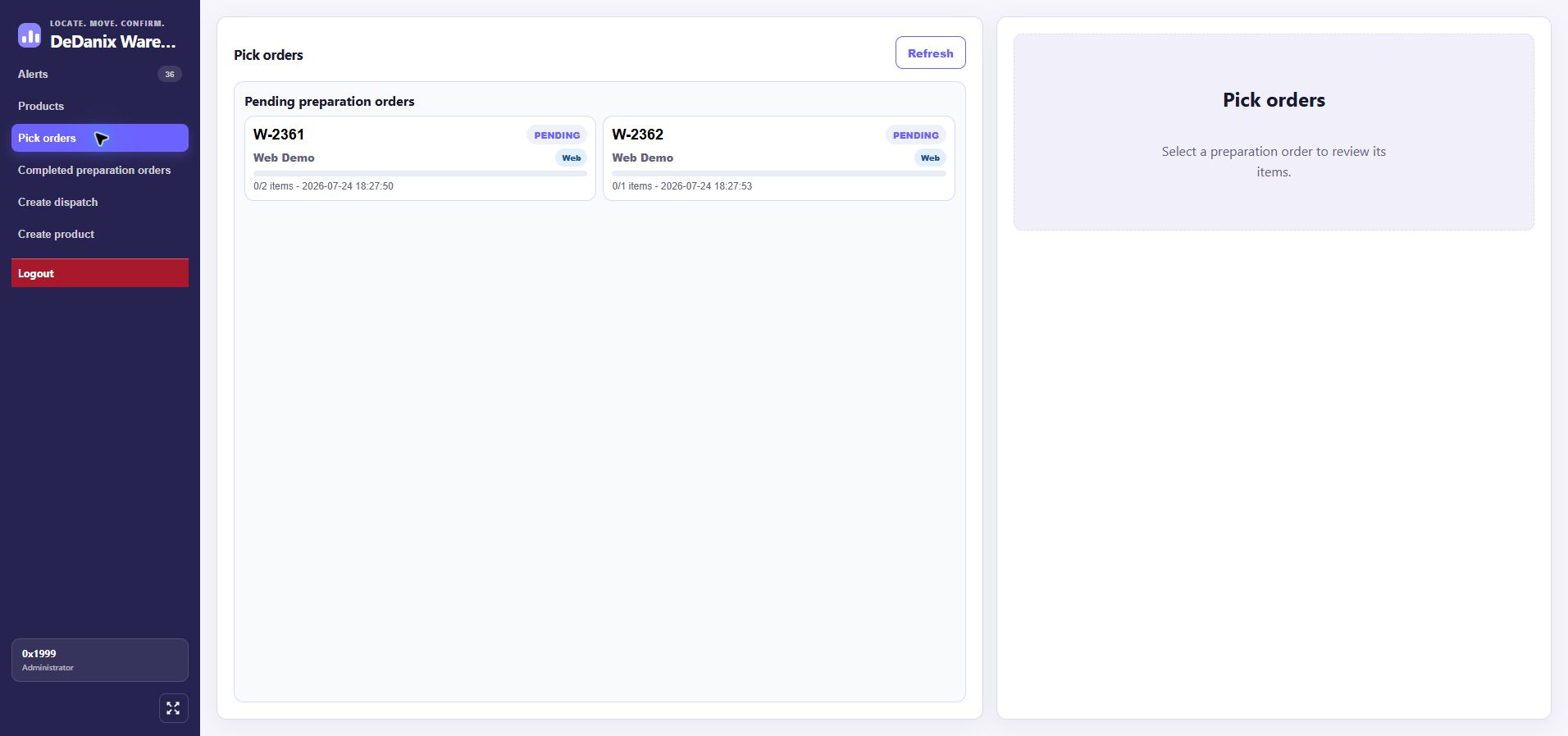Click Web Demo under W-2362
The width and height of the screenshot is (1568, 736).
[x=642, y=158]
